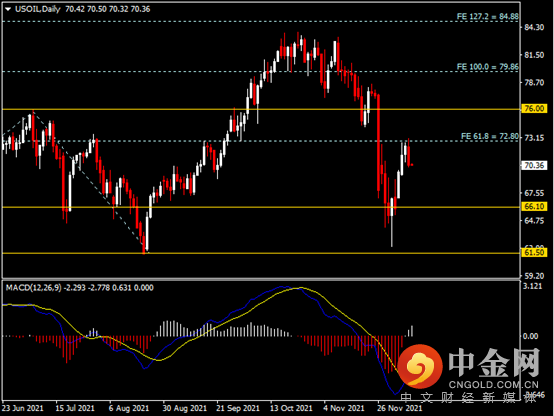554x416 pixels.
Task: Click the 59.20 price axis value
Action: click(x=534, y=276)
